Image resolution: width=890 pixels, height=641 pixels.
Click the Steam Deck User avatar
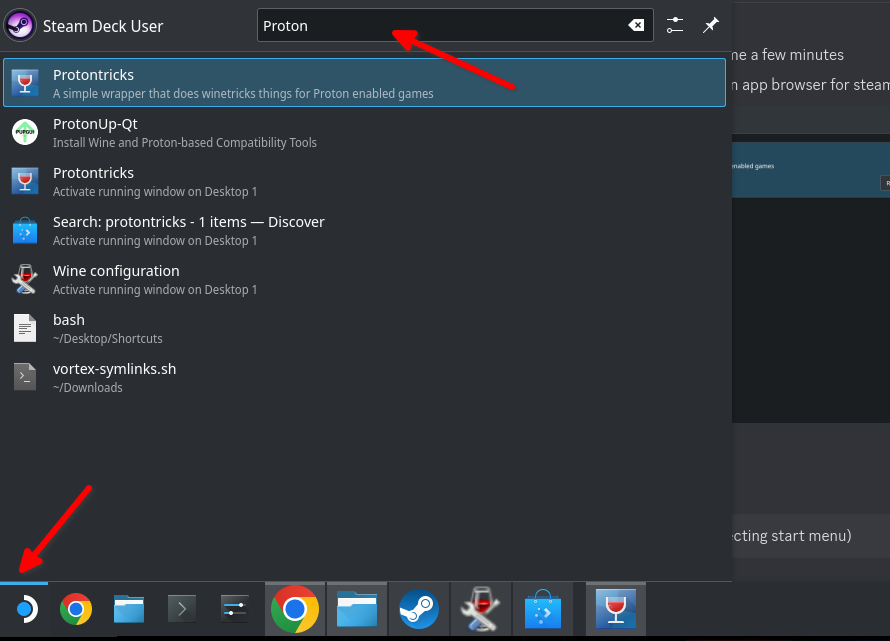(22, 26)
